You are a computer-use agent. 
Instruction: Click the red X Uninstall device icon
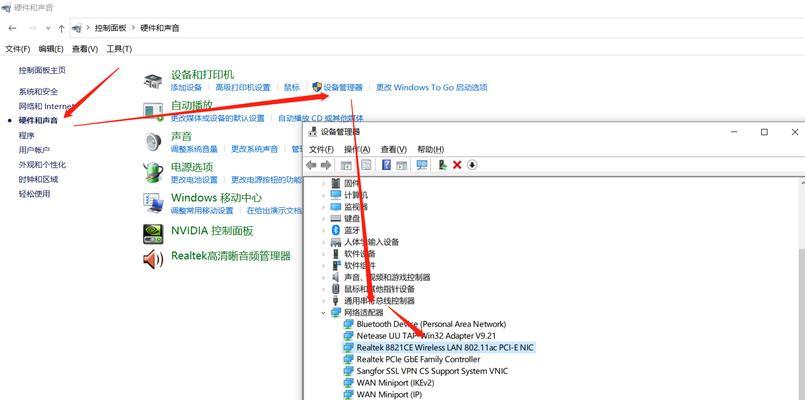(457, 165)
